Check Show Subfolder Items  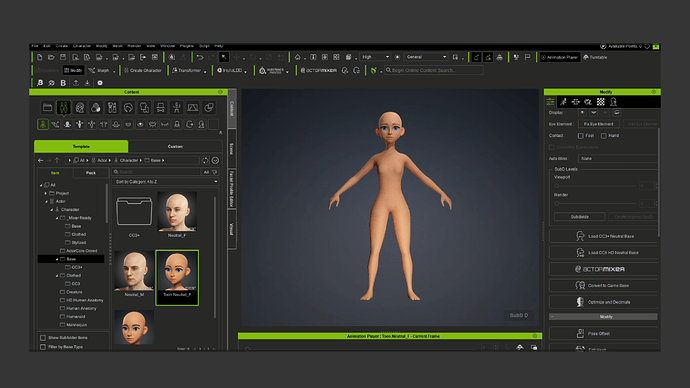tap(43, 338)
